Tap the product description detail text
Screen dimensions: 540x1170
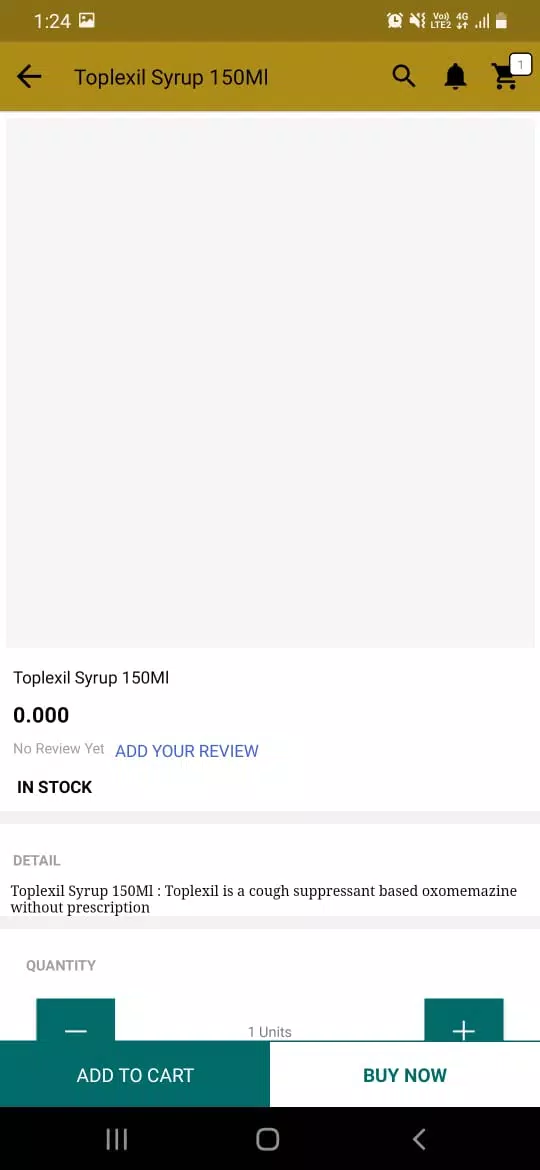263,899
